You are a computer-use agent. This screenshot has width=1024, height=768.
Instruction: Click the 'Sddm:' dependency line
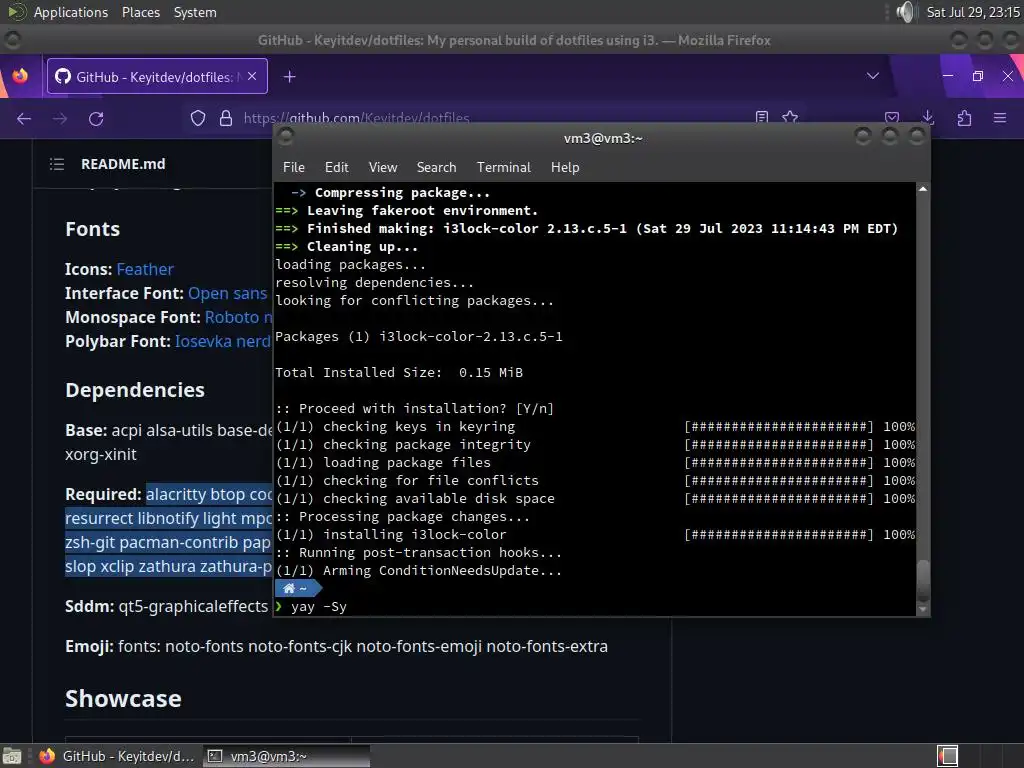[167, 607]
